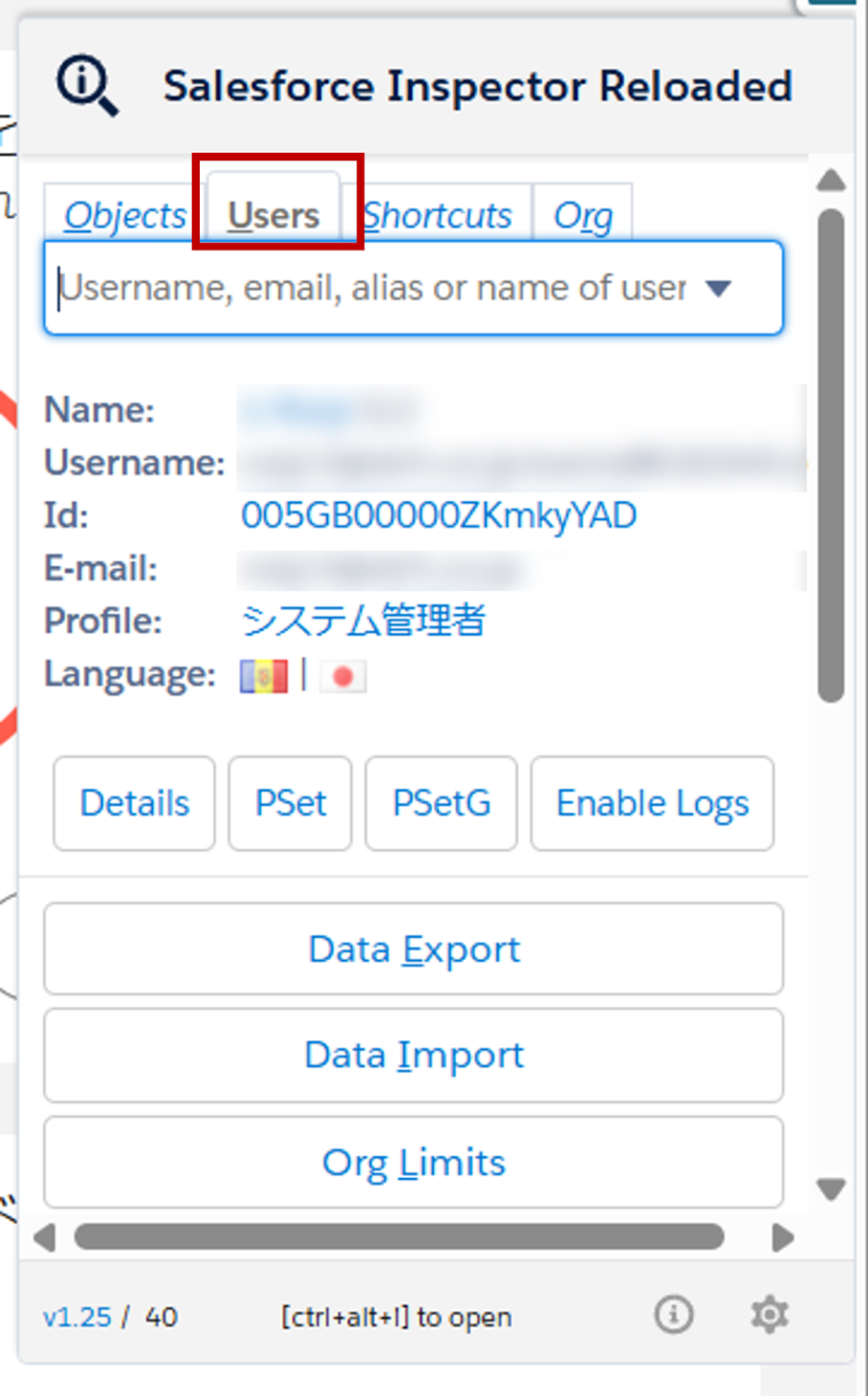
Task: Open the システム管理者 profile link
Action: tap(362, 621)
